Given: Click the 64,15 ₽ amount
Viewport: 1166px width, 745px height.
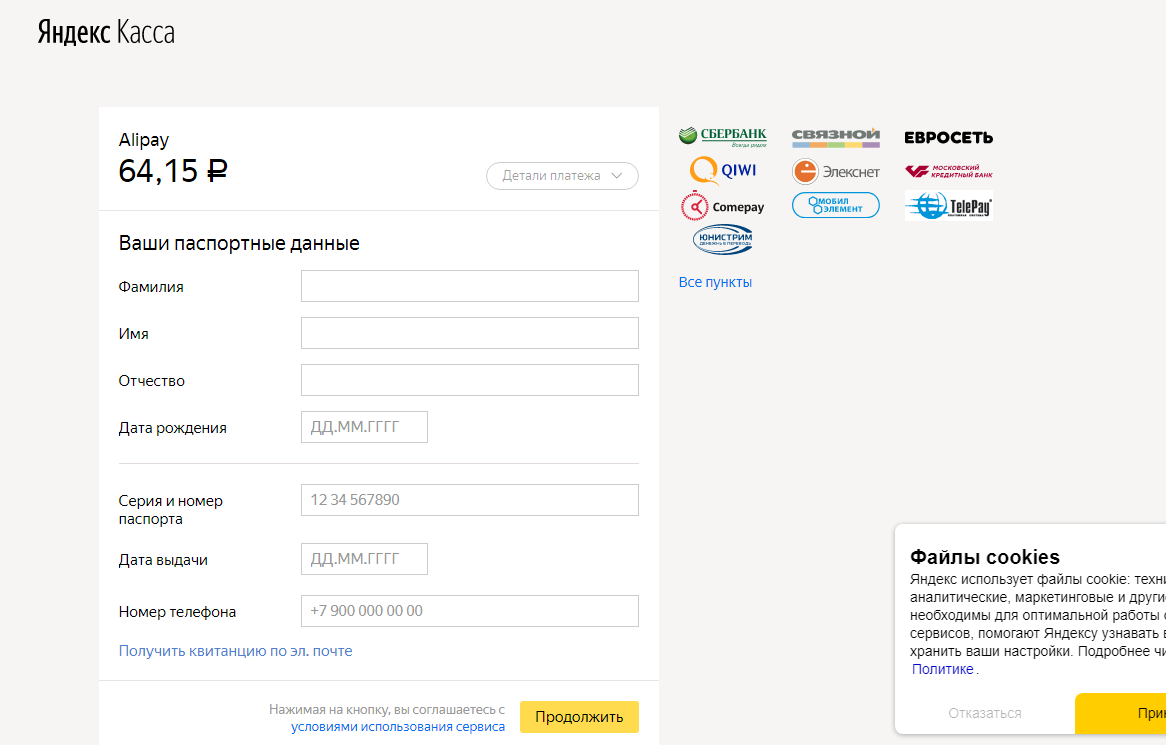Looking at the screenshot, I should click(173, 171).
